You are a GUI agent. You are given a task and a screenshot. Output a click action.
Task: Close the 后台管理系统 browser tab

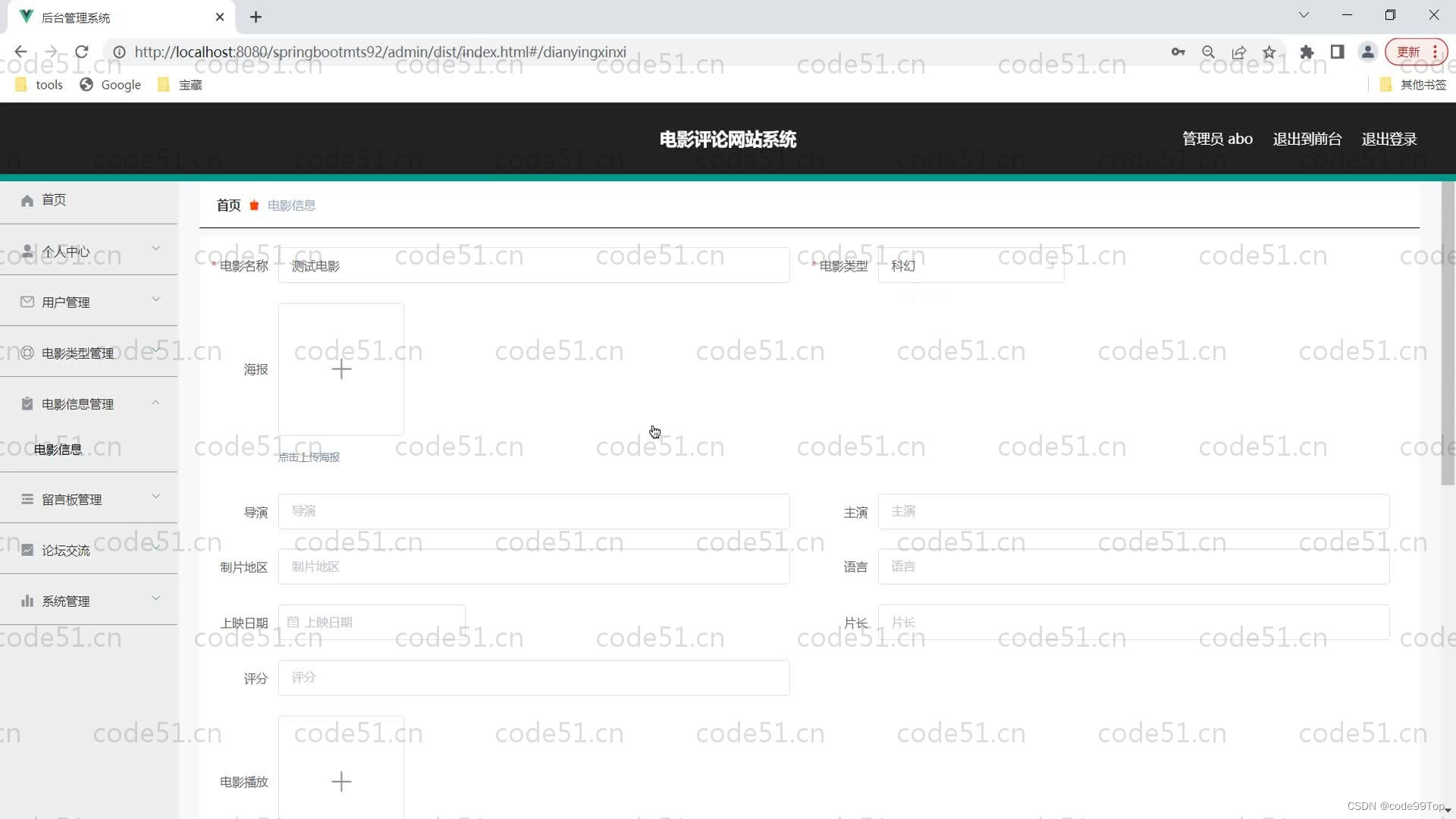click(220, 17)
